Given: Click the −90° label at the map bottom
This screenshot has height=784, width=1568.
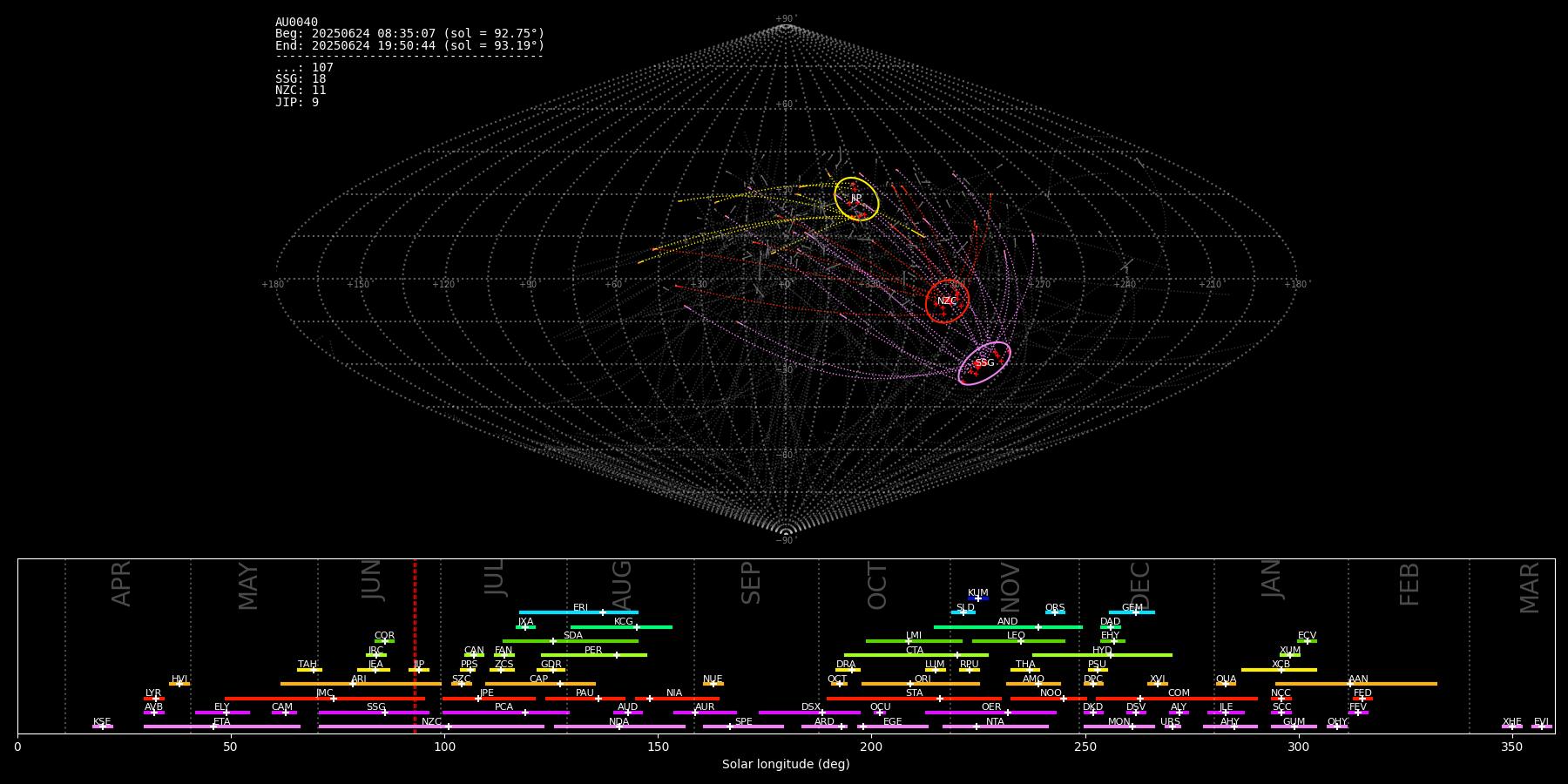Looking at the screenshot, I should pyautogui.click(x=785, y=540).
